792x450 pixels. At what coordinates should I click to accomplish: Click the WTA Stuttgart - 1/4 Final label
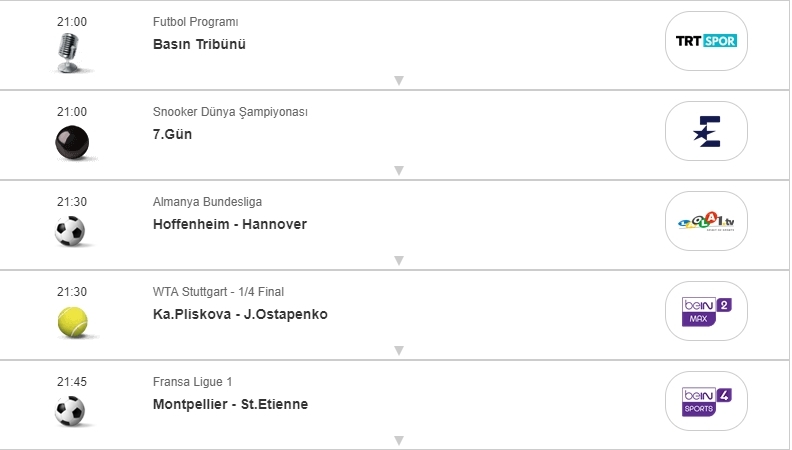218,292
